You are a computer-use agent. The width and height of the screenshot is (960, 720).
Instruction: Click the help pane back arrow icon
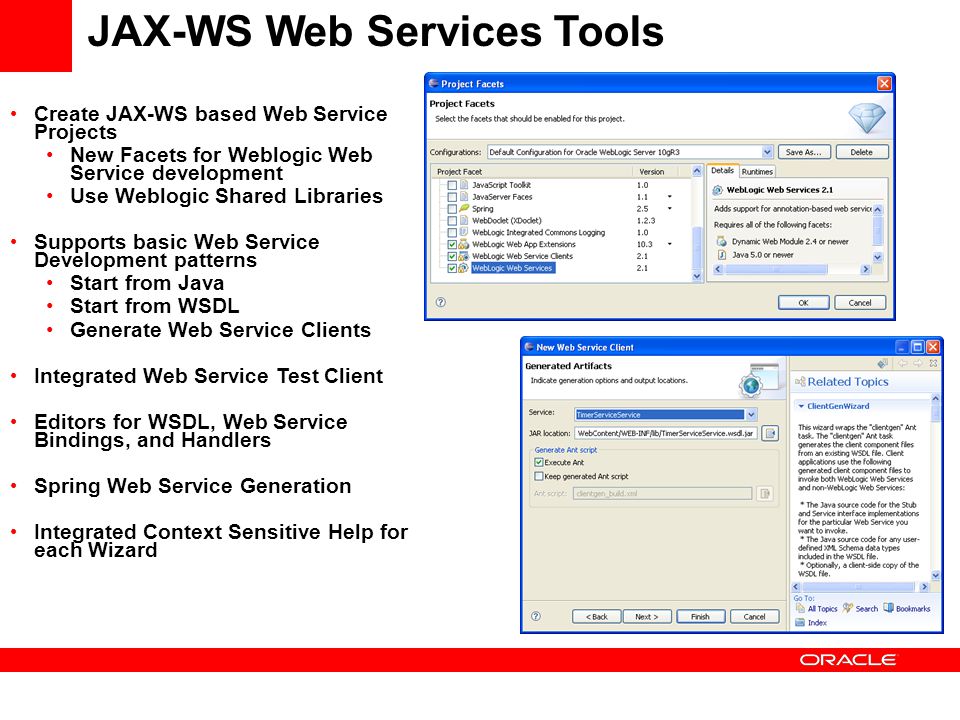(903, 363)
